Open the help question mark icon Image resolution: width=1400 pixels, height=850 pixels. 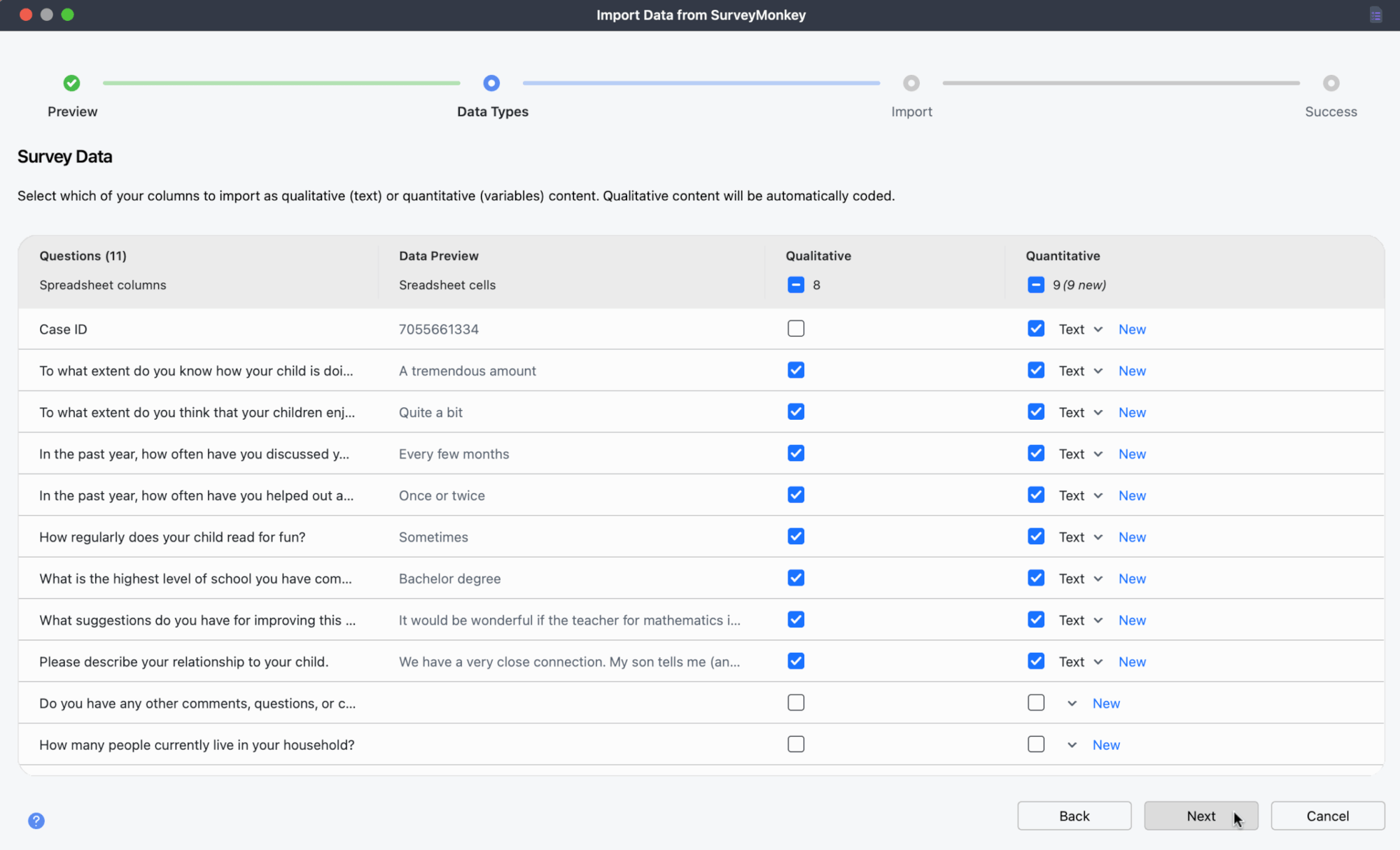(36, 821)
